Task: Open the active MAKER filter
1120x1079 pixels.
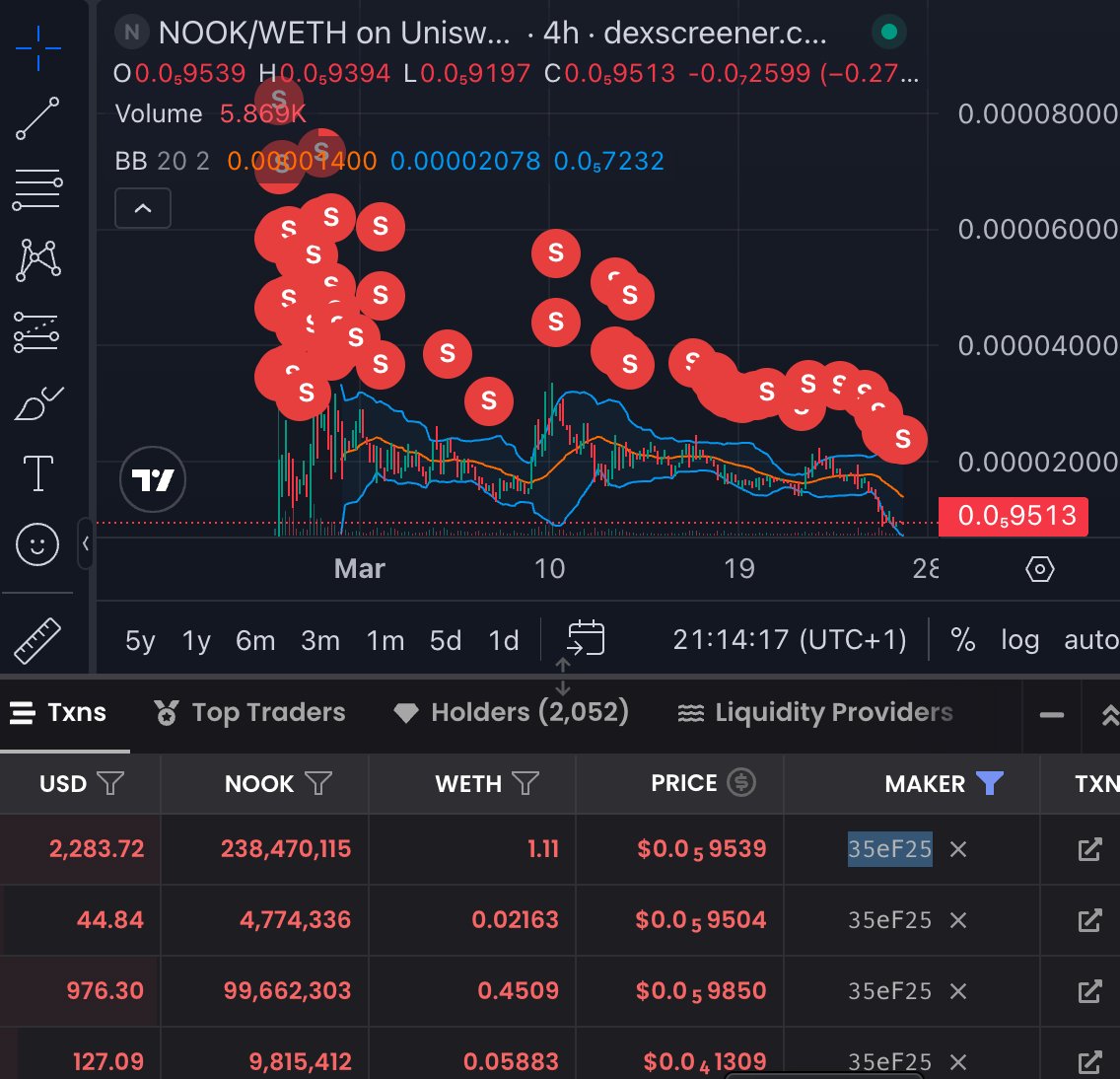Action: pos(990,783)
